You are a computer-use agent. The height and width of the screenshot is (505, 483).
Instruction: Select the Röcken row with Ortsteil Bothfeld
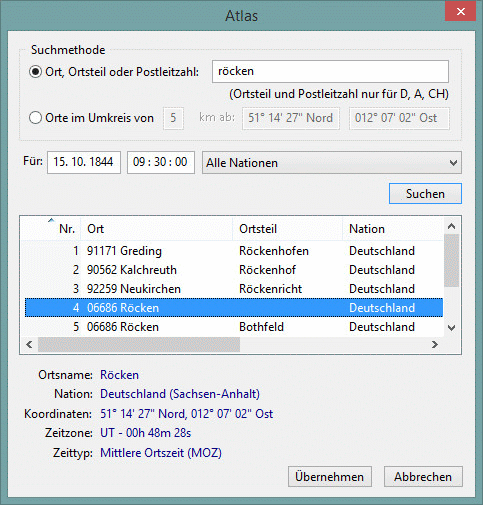[x=234, y=327]
